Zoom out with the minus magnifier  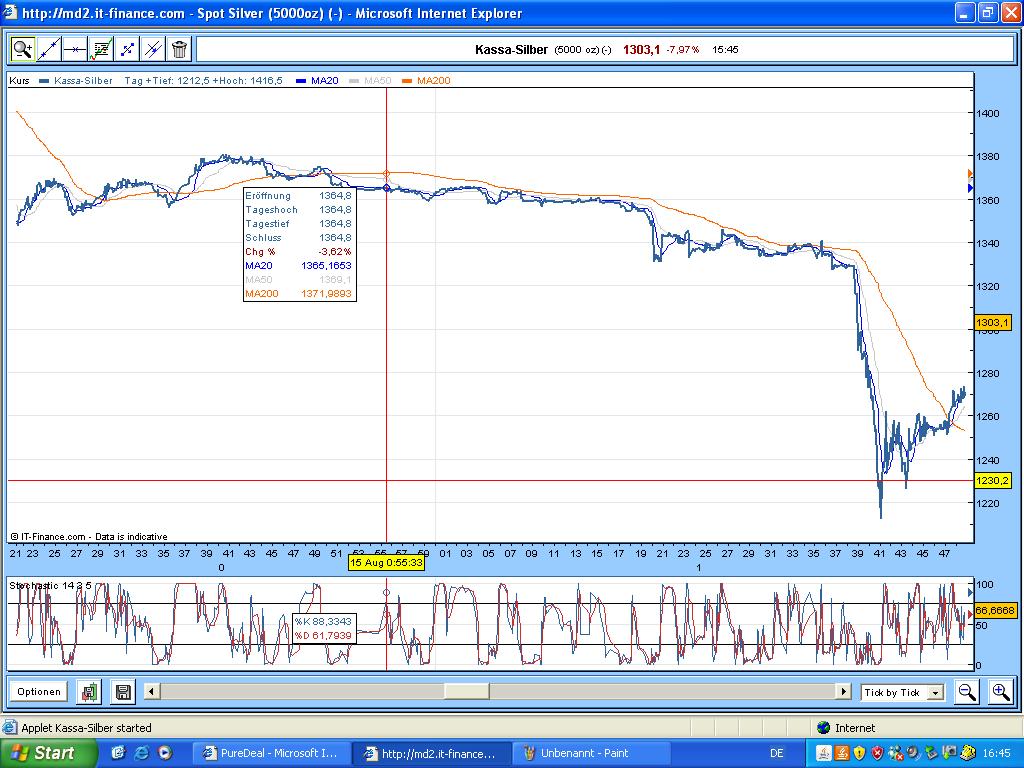tap(966, 691)
